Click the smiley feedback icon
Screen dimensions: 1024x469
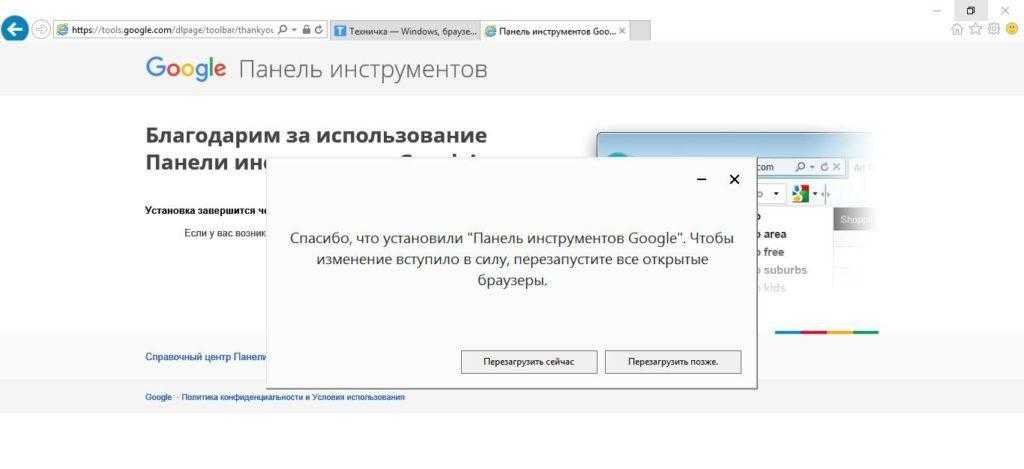point(1011,29)
